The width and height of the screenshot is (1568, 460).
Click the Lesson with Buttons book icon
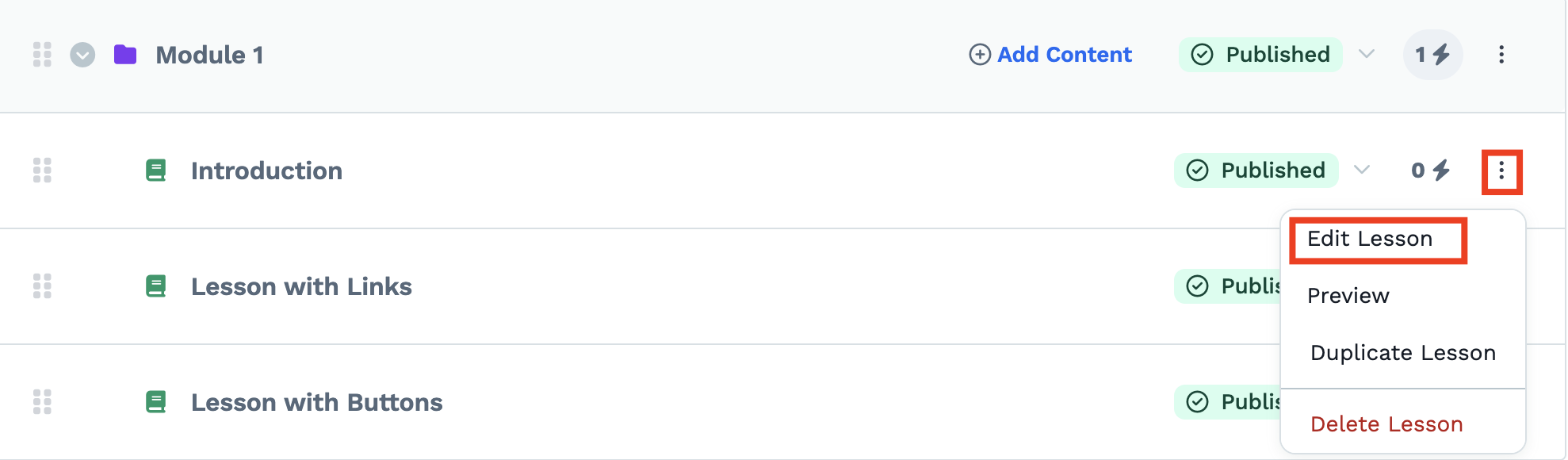pos(156,402)
